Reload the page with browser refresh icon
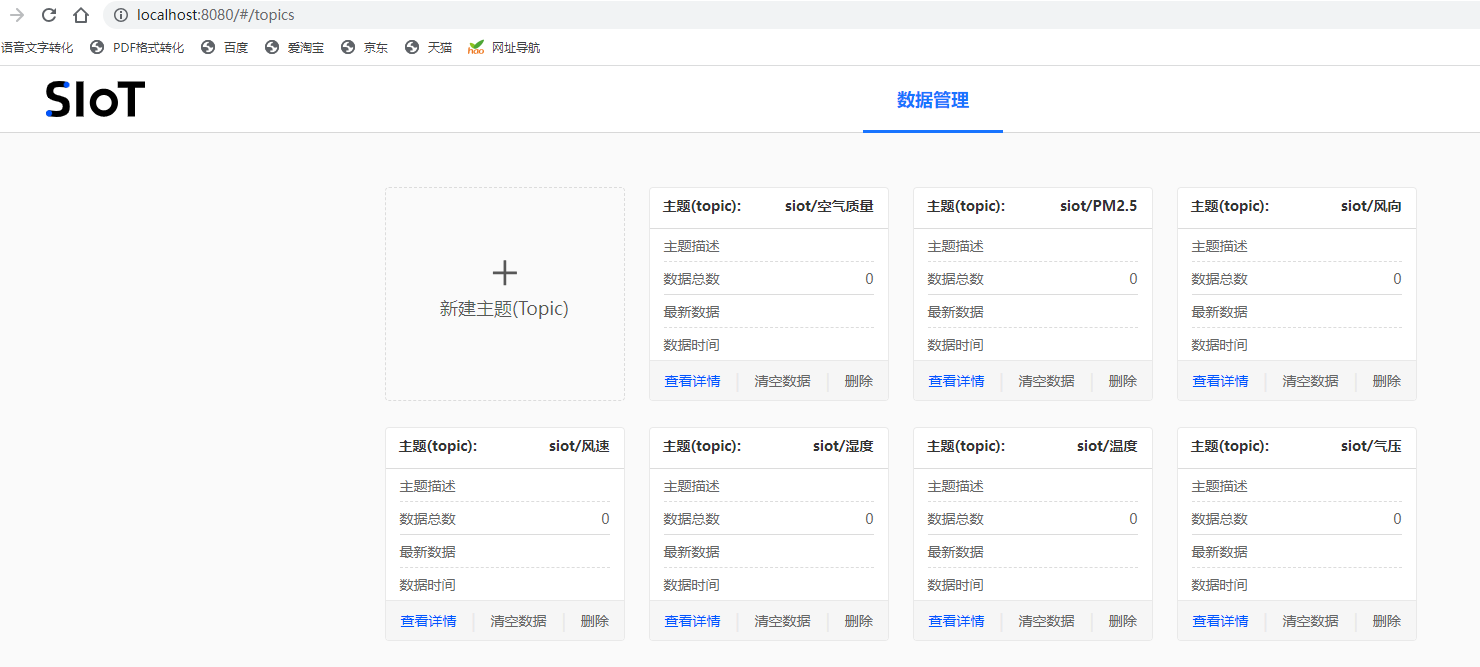 49,15
